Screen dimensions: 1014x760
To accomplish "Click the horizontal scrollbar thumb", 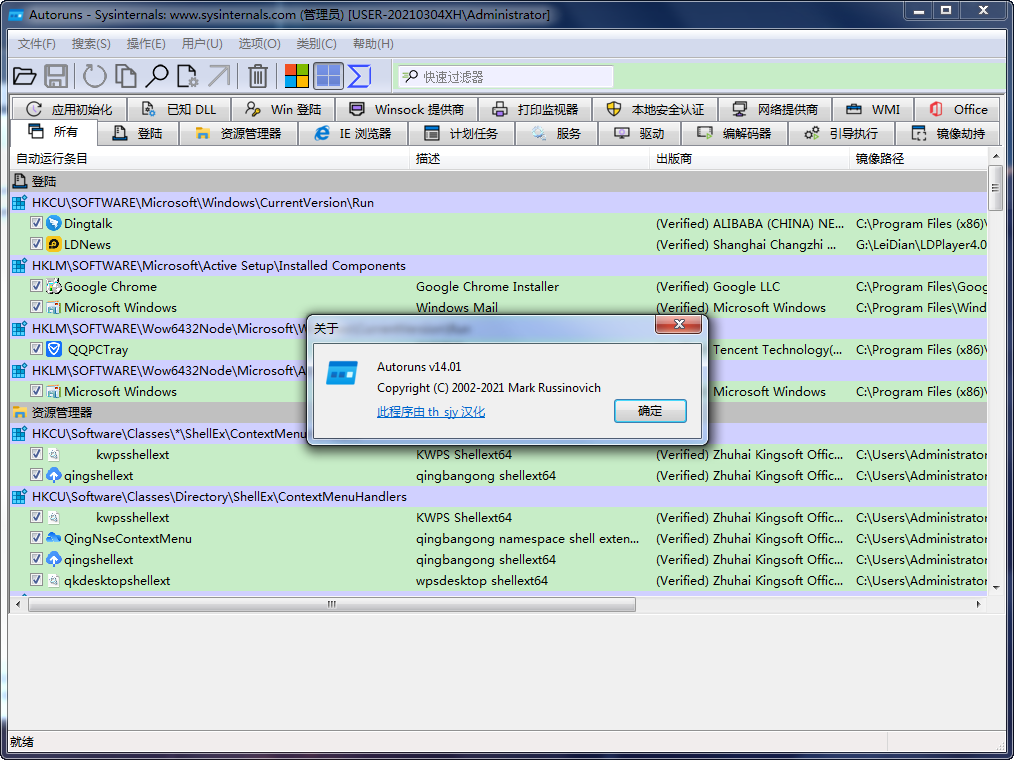I will (x=332, y=604).
